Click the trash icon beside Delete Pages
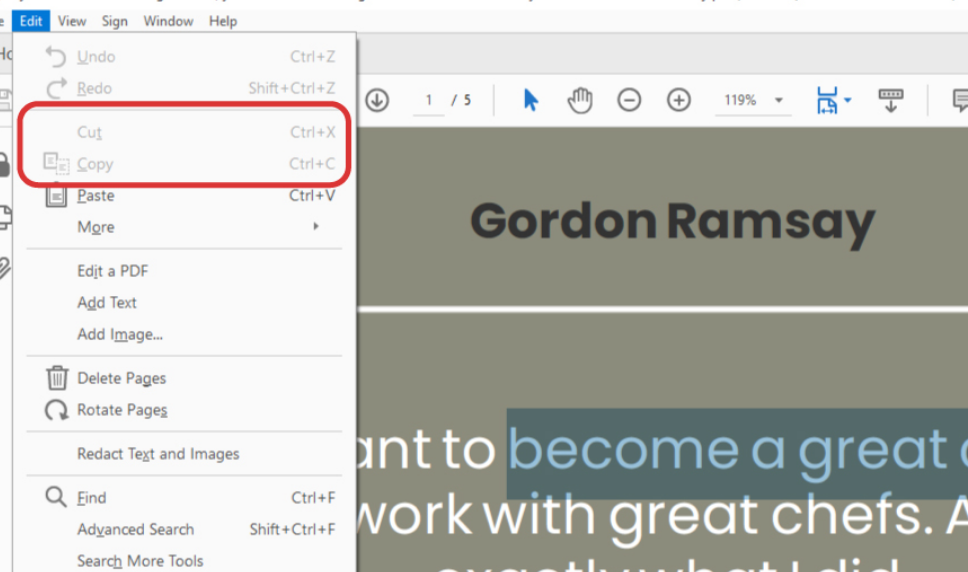The width and height of the screenshot is (968, 572). [x=57, y=378]
